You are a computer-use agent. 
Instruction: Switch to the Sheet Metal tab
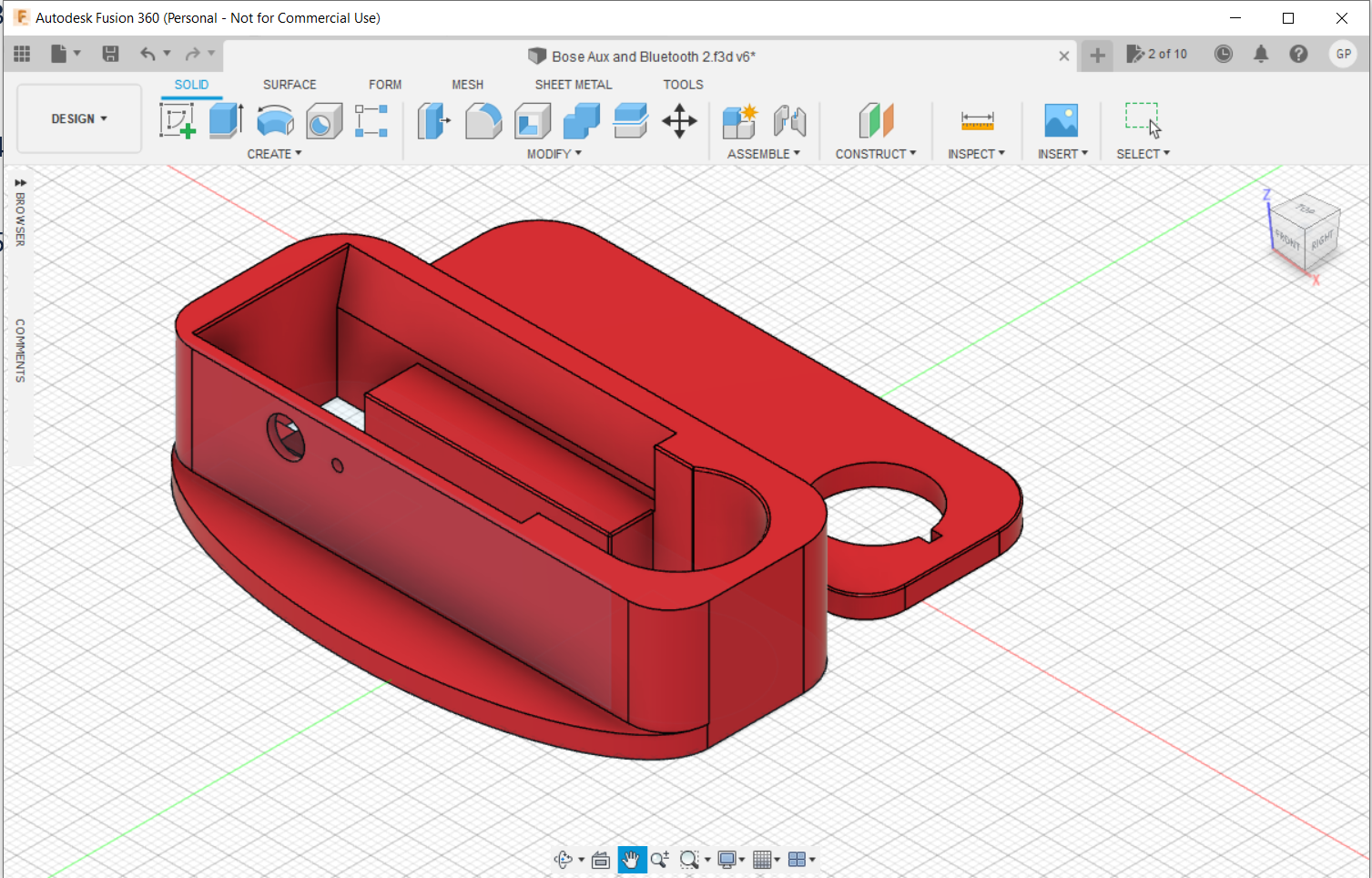[x=573, y=84]
